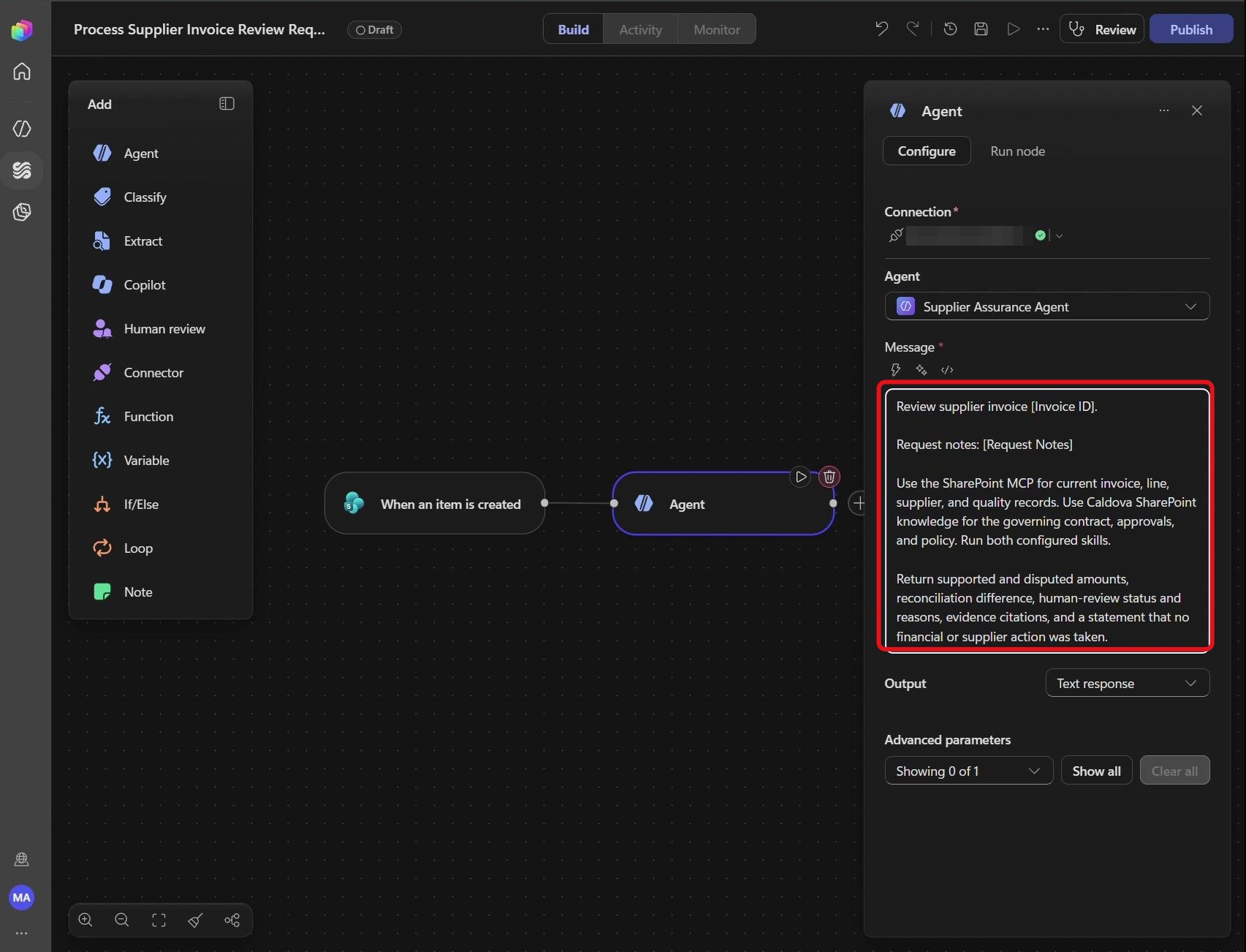
Task: Zoom in on the canvas
Action: pyautogui.click(x=86, y=920)
